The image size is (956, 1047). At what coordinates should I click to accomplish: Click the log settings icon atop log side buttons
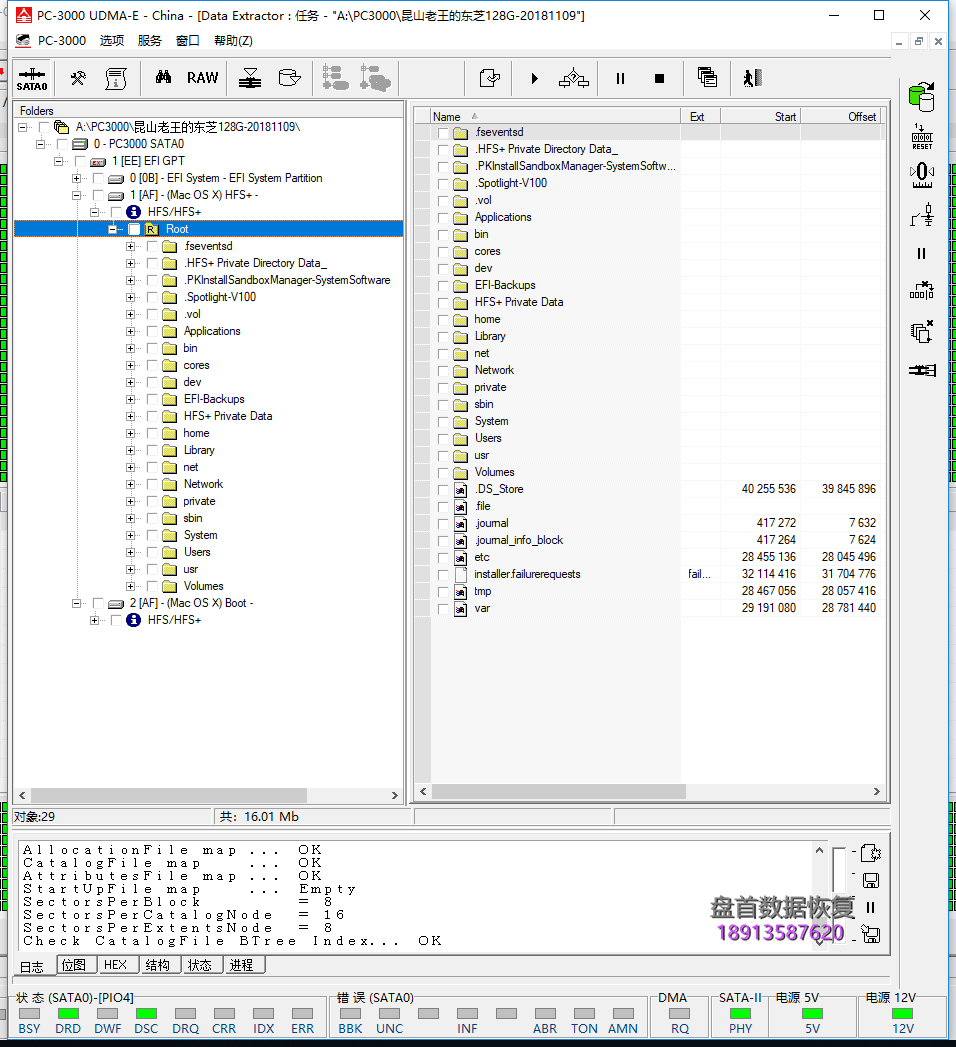click(x=871, y=853)
